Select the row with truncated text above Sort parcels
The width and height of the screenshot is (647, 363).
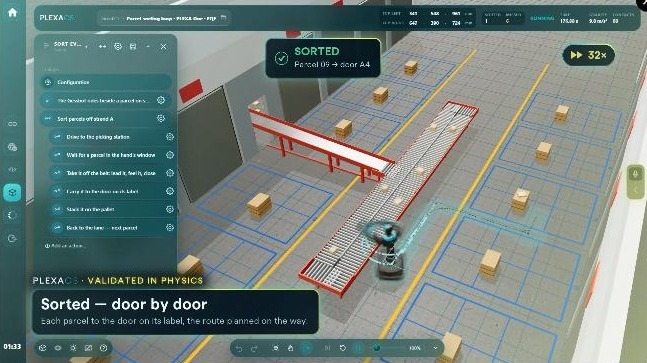[106, 100]
